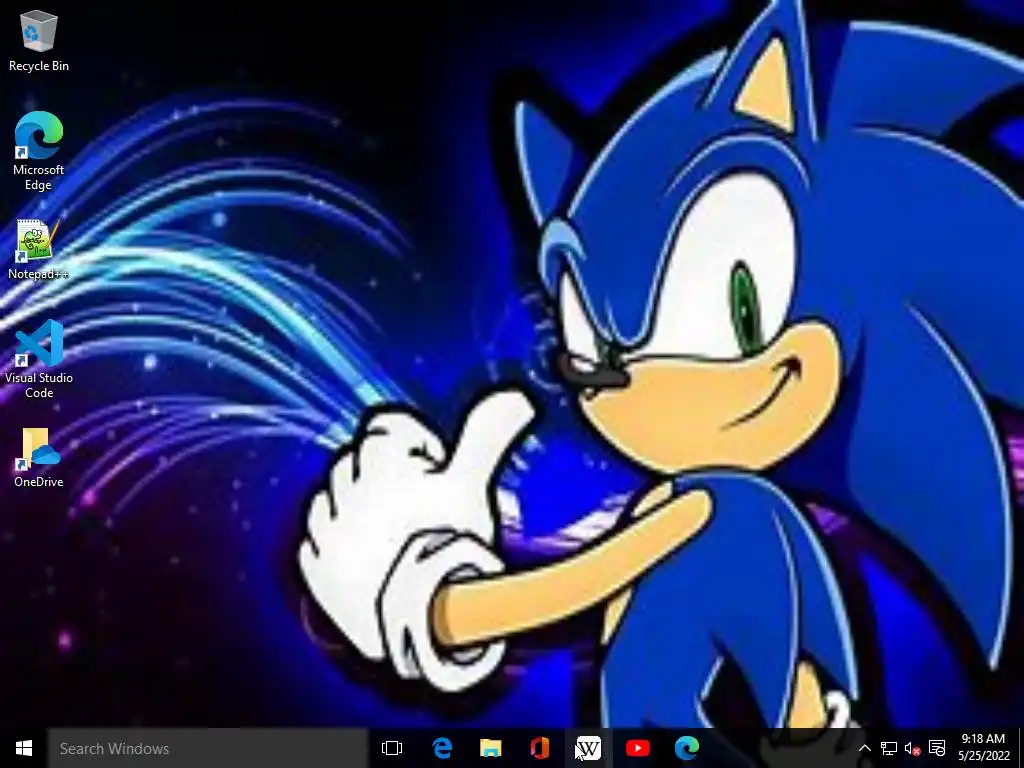Open Task View from the taskbar

pos(392,748)
